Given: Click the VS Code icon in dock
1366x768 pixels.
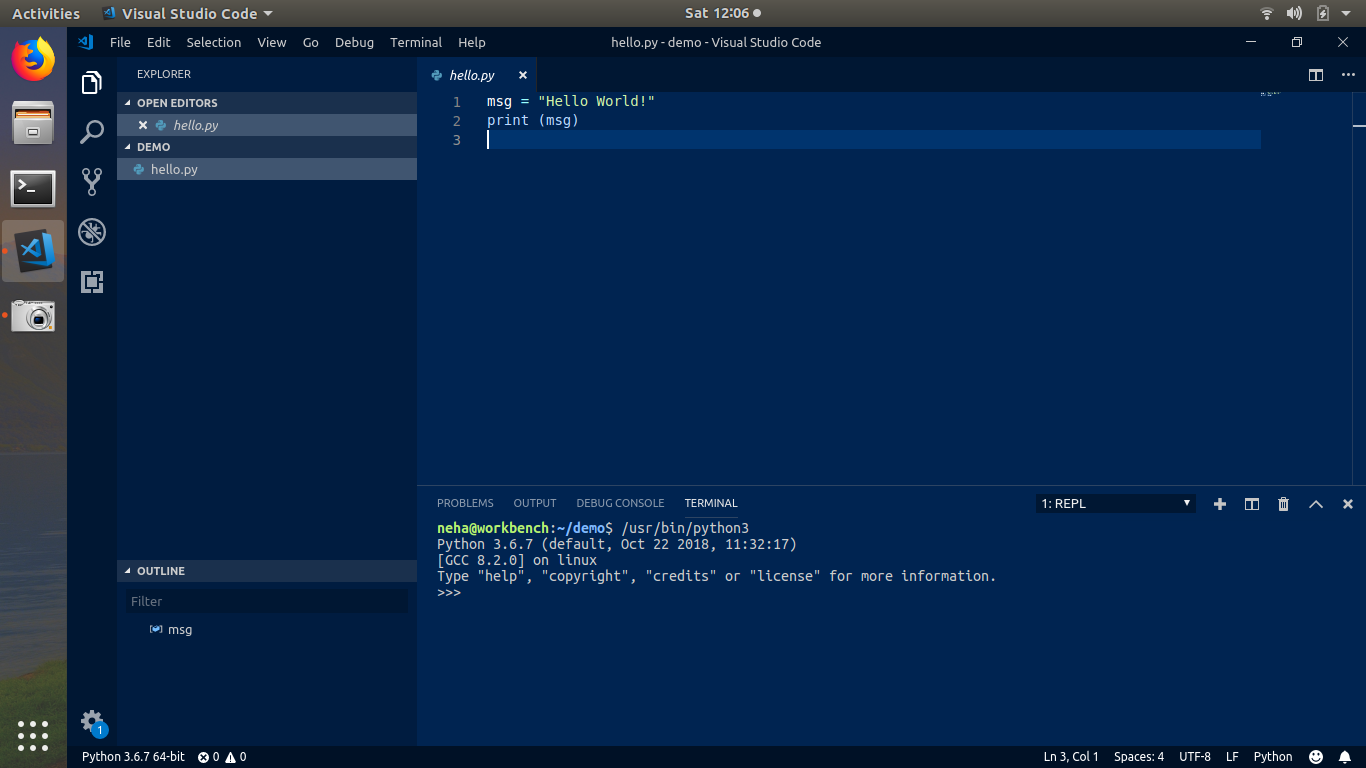Looking at the screenshot, I should pyautogui.click(x=33, y=251).
